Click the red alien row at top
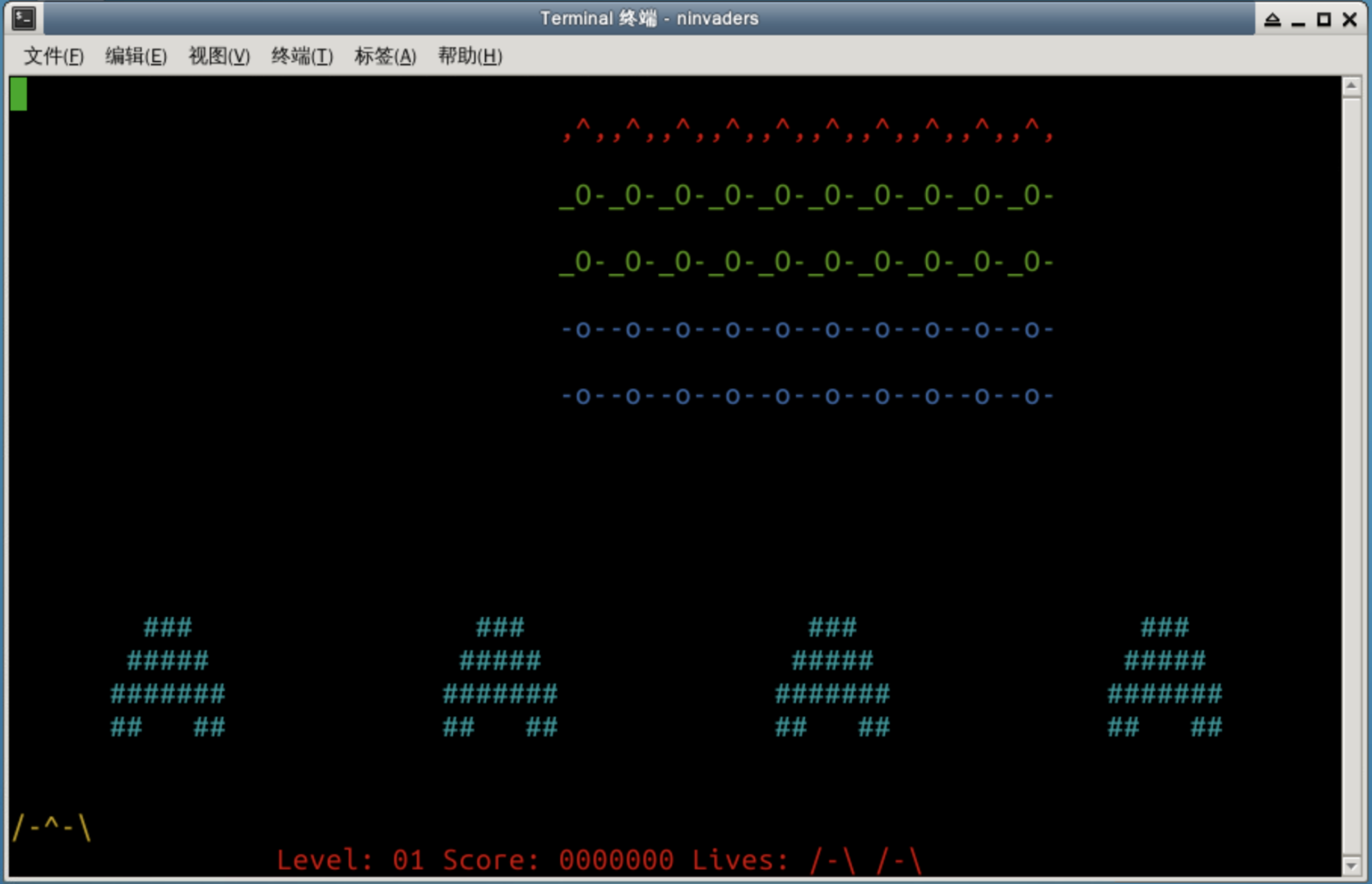The image size is (1372, 884). click(807, 129)
